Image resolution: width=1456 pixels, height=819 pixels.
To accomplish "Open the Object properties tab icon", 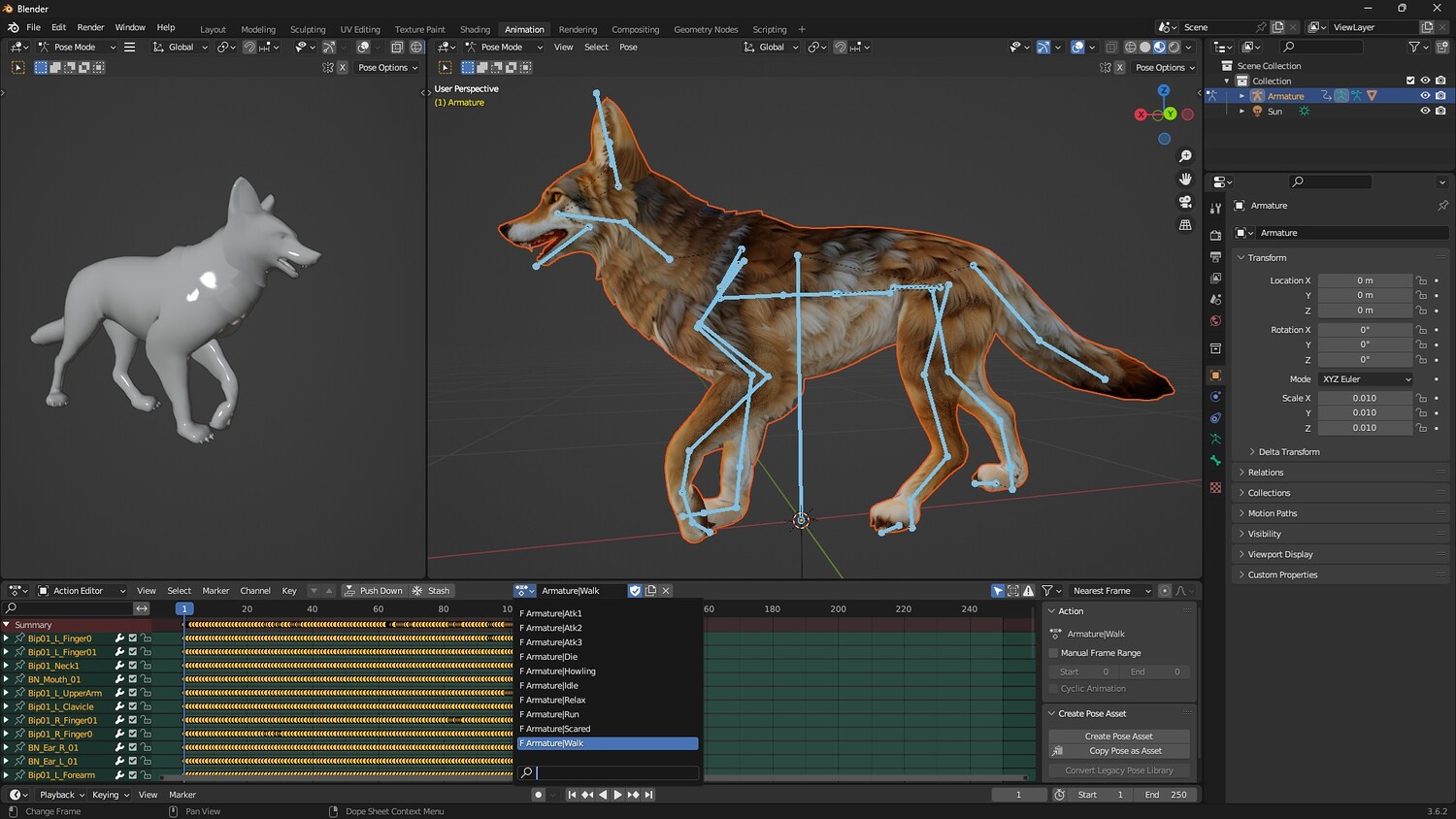I will click(1215, 376).
